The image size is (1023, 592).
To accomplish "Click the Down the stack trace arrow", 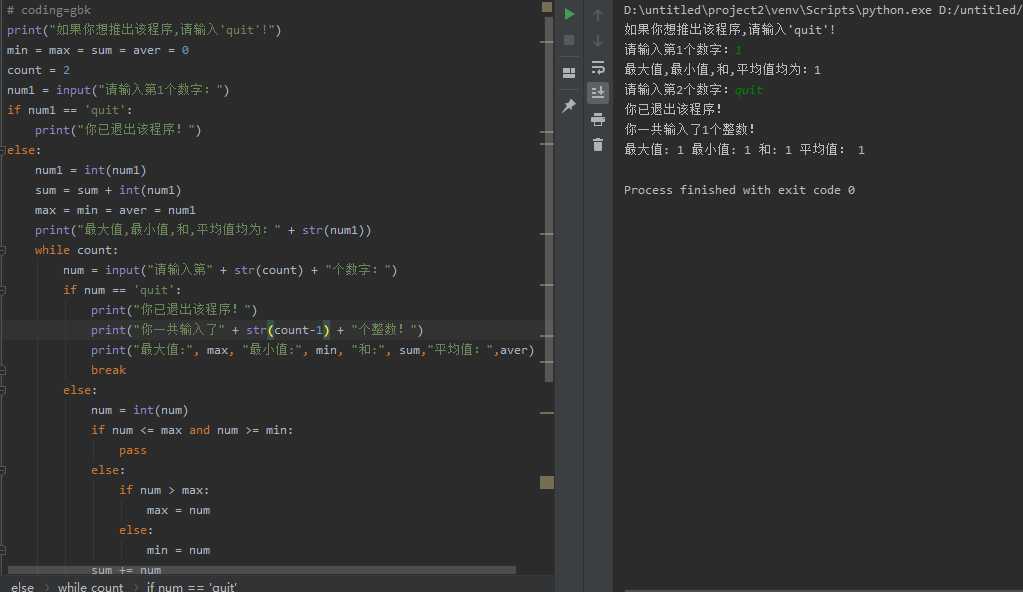I will pos(598,40).
